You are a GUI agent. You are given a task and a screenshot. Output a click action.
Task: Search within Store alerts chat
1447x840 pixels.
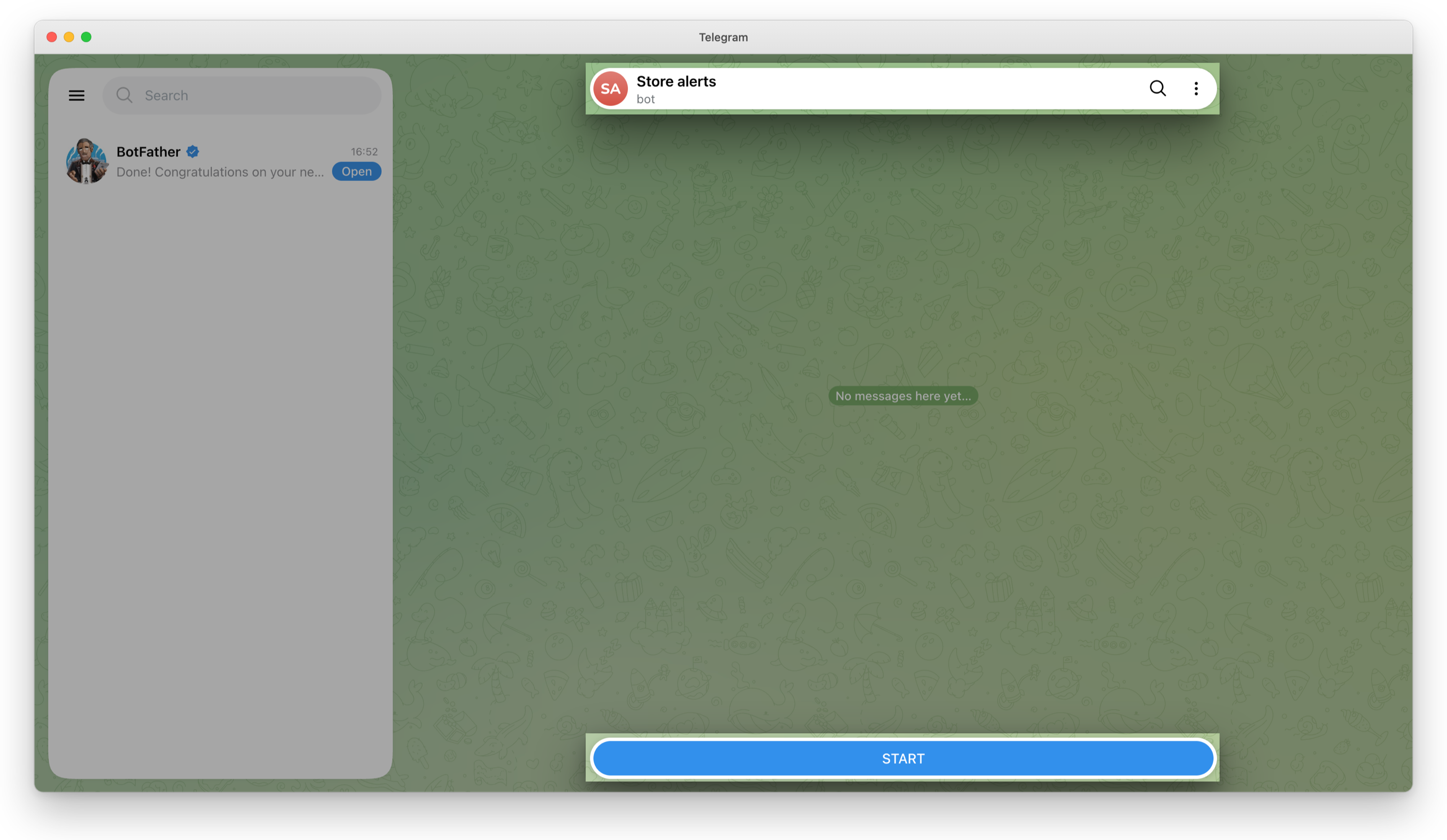(x=1158, y=88)
